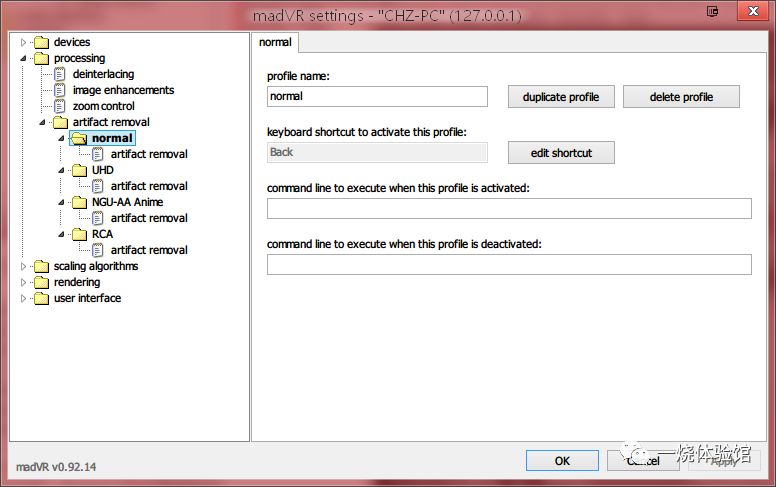Click page icon under normal profile
Screen dimensions: 776x487
coord(97,154)
